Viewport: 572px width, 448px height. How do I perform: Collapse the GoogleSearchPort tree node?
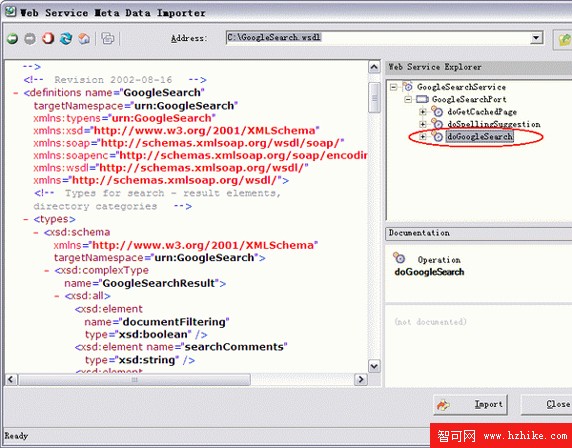tap(408, 99)
